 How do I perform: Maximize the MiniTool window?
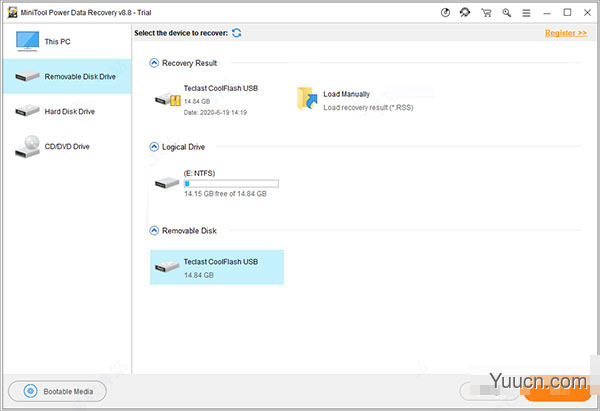tap(567, 13)
